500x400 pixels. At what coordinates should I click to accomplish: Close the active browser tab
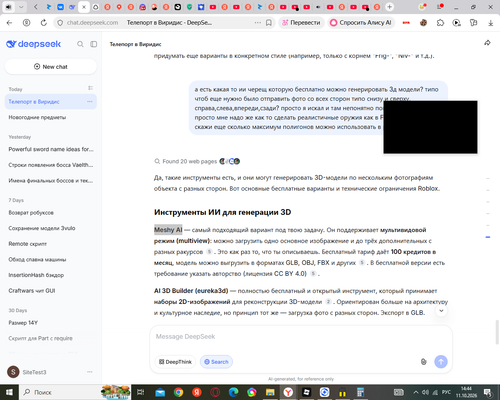pyautogui.click(x=84, y=7)
